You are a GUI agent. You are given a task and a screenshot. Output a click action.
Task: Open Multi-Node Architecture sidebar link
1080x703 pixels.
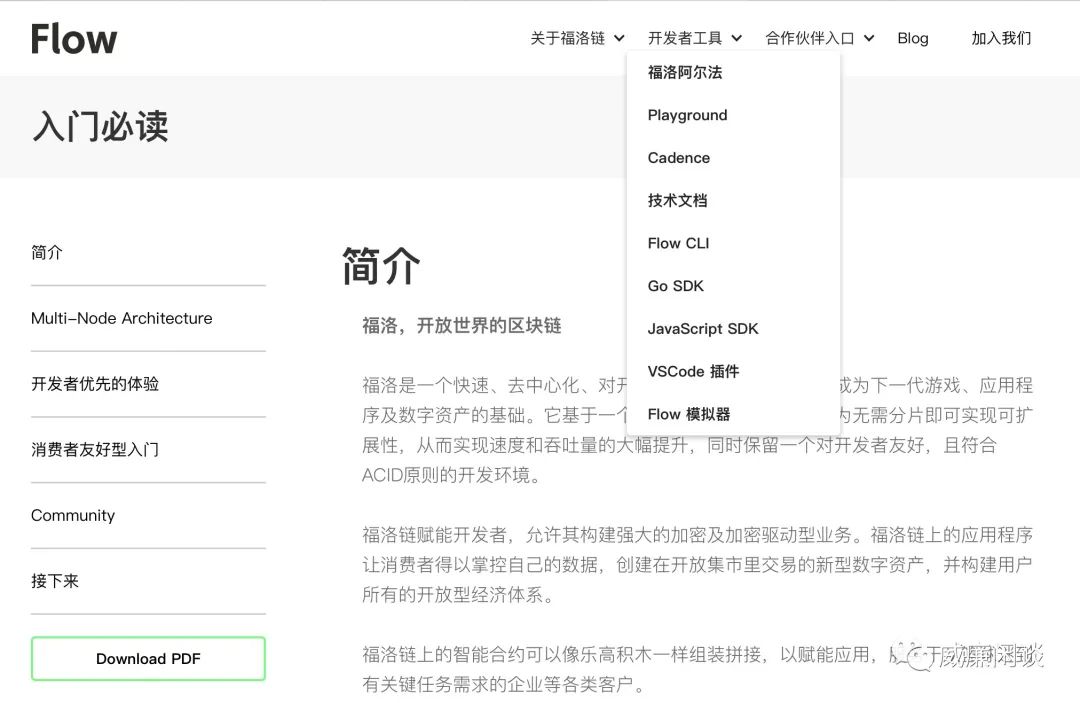(x=122, y=318)
